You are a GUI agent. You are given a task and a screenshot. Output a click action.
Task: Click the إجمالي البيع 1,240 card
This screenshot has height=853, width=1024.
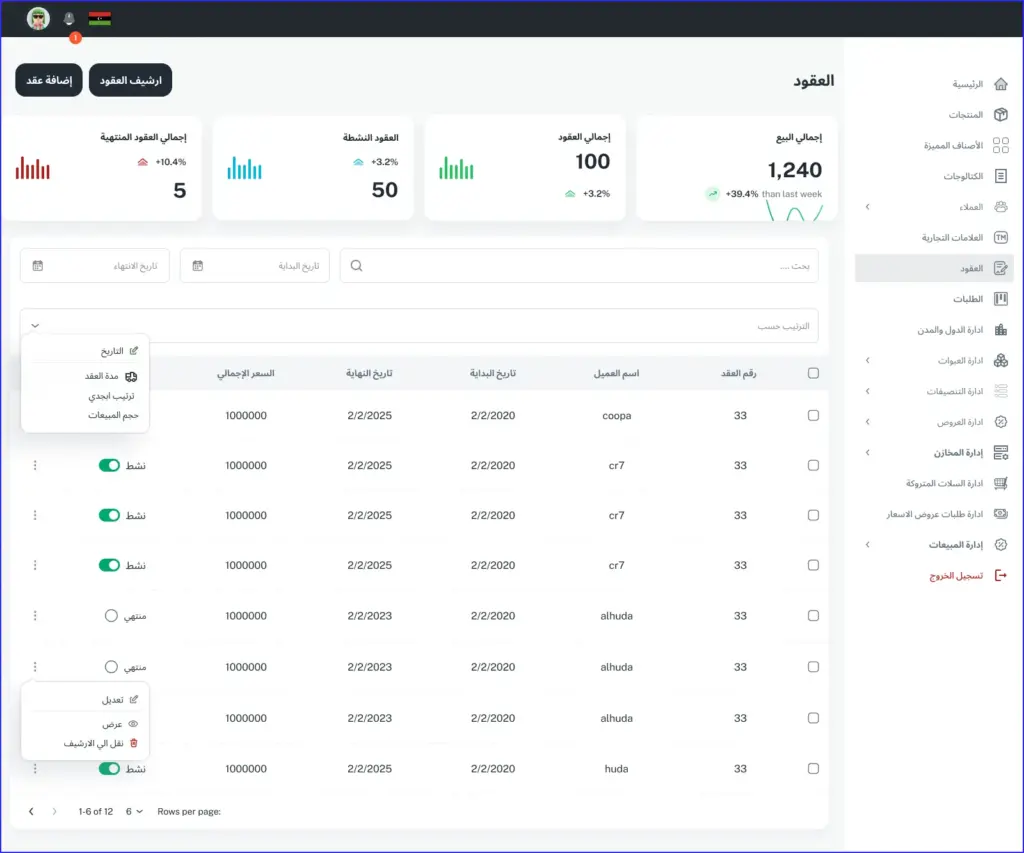point(737,169)
